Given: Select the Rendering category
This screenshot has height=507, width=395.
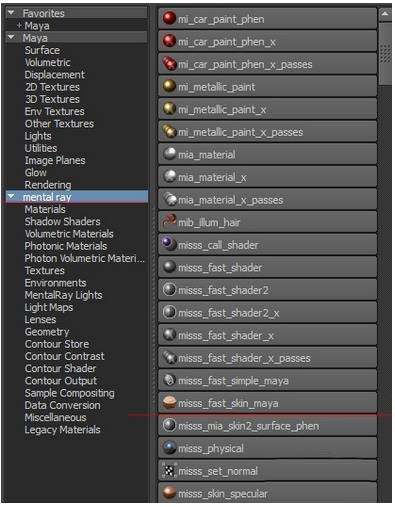Looking at the screenshot, I should [48, 185].
